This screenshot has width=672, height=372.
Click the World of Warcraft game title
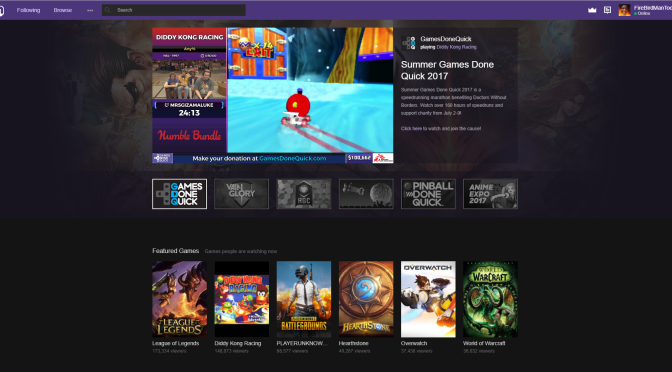coord(484,343)
